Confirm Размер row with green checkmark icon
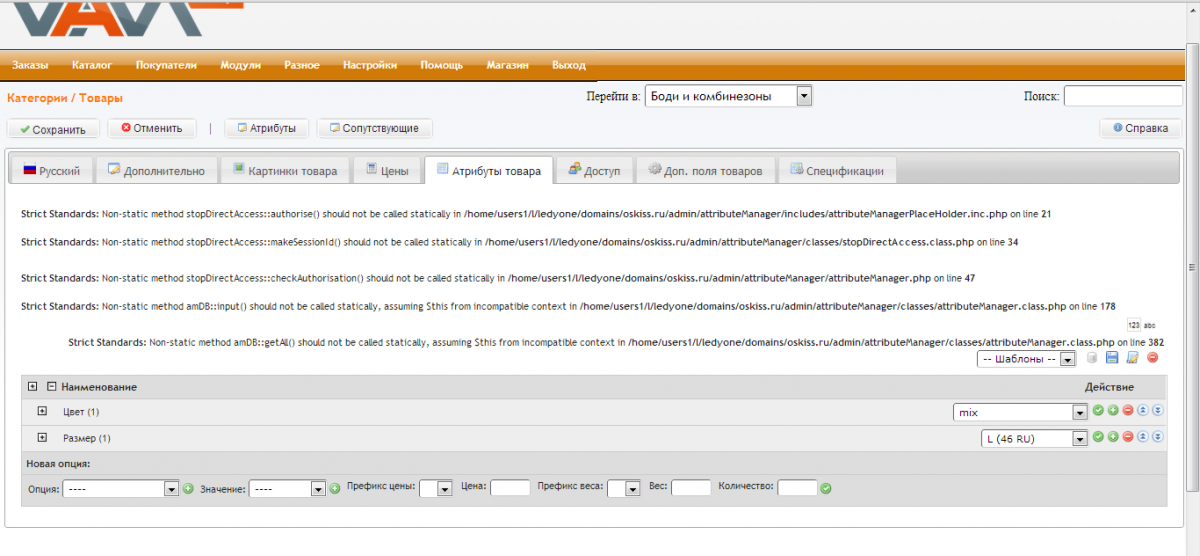Viewport: 1200px width, 556px height. (1098, 437)
